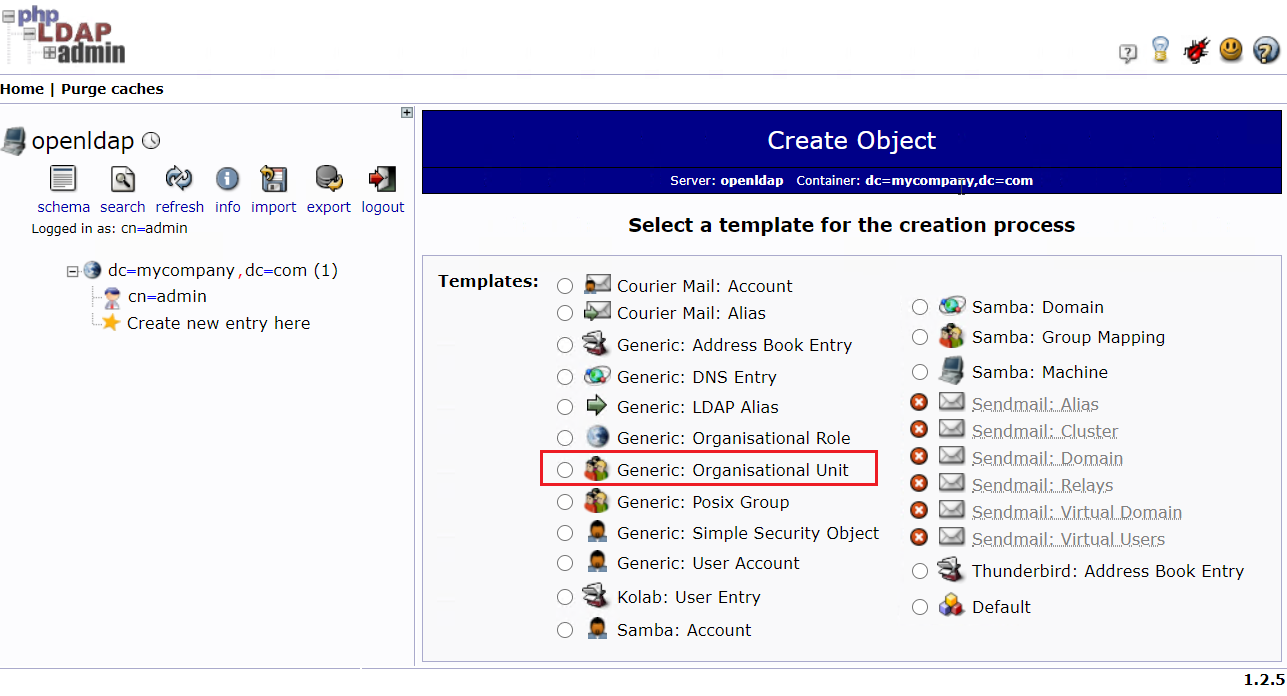The image size is (1287, 696).
Task: Click the smiley feedback icon top right
Action: [1231, 49]
